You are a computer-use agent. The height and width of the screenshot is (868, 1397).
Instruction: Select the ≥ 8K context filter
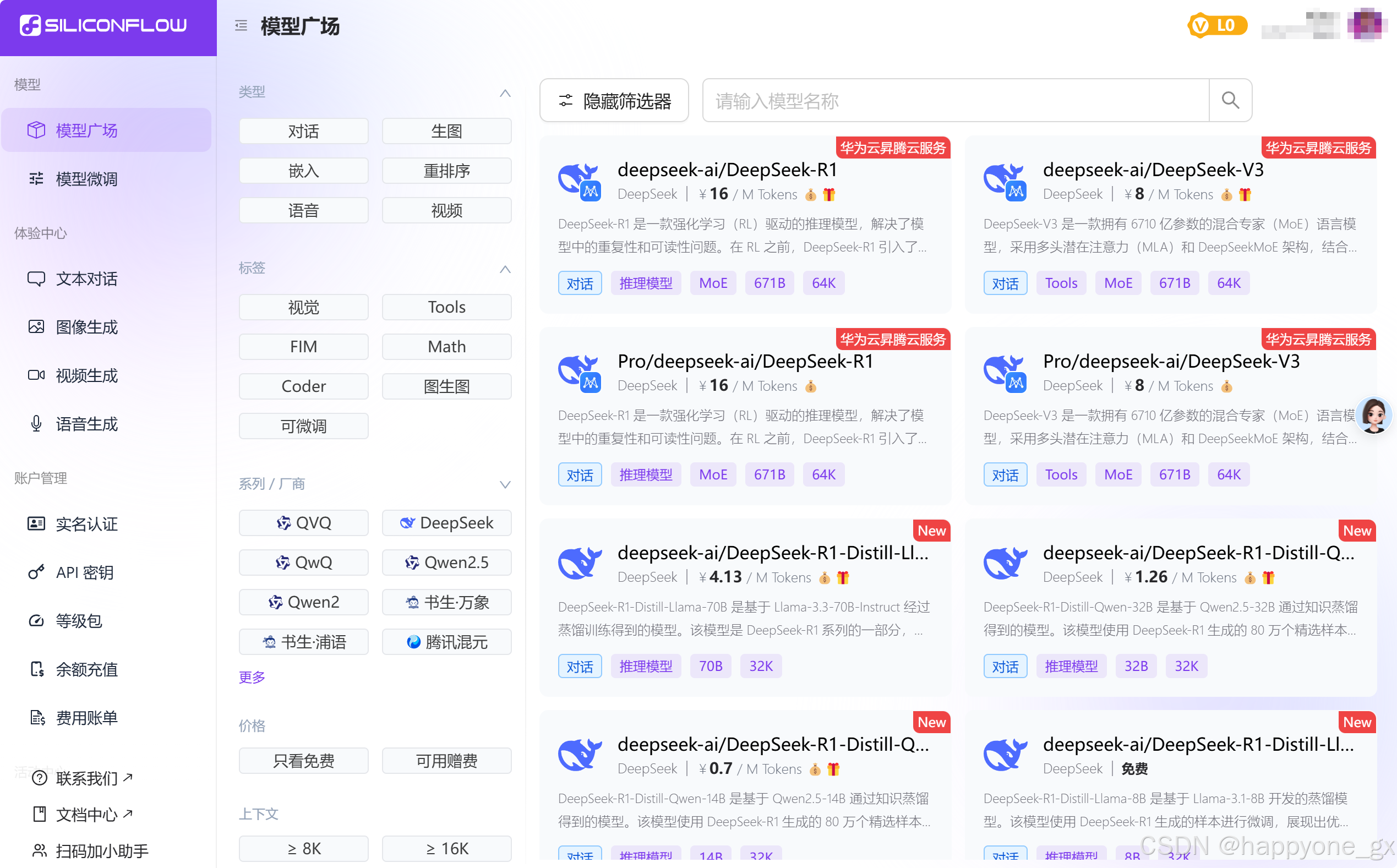coord(303,849)
